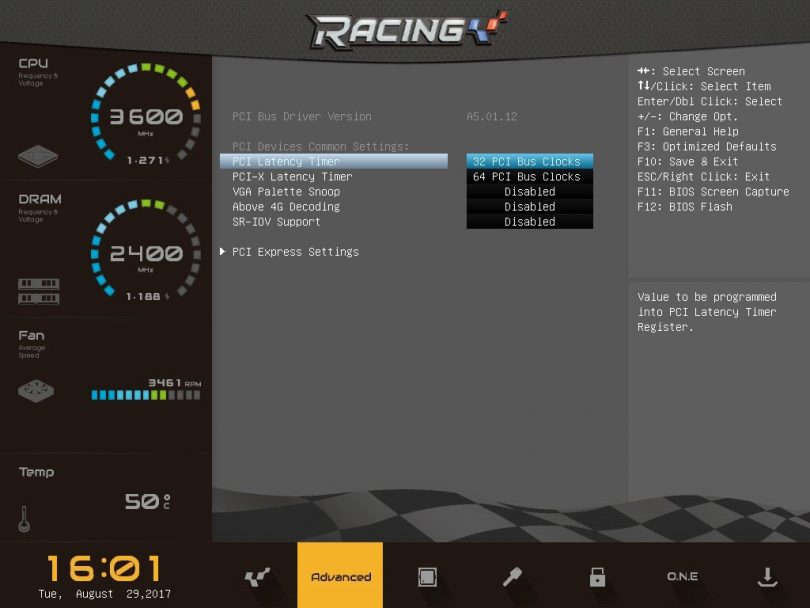Click the CPU chip icon in sidebar
Image resolution: width=810 pixels, height=608 pixels.
(x=38, y=156)
